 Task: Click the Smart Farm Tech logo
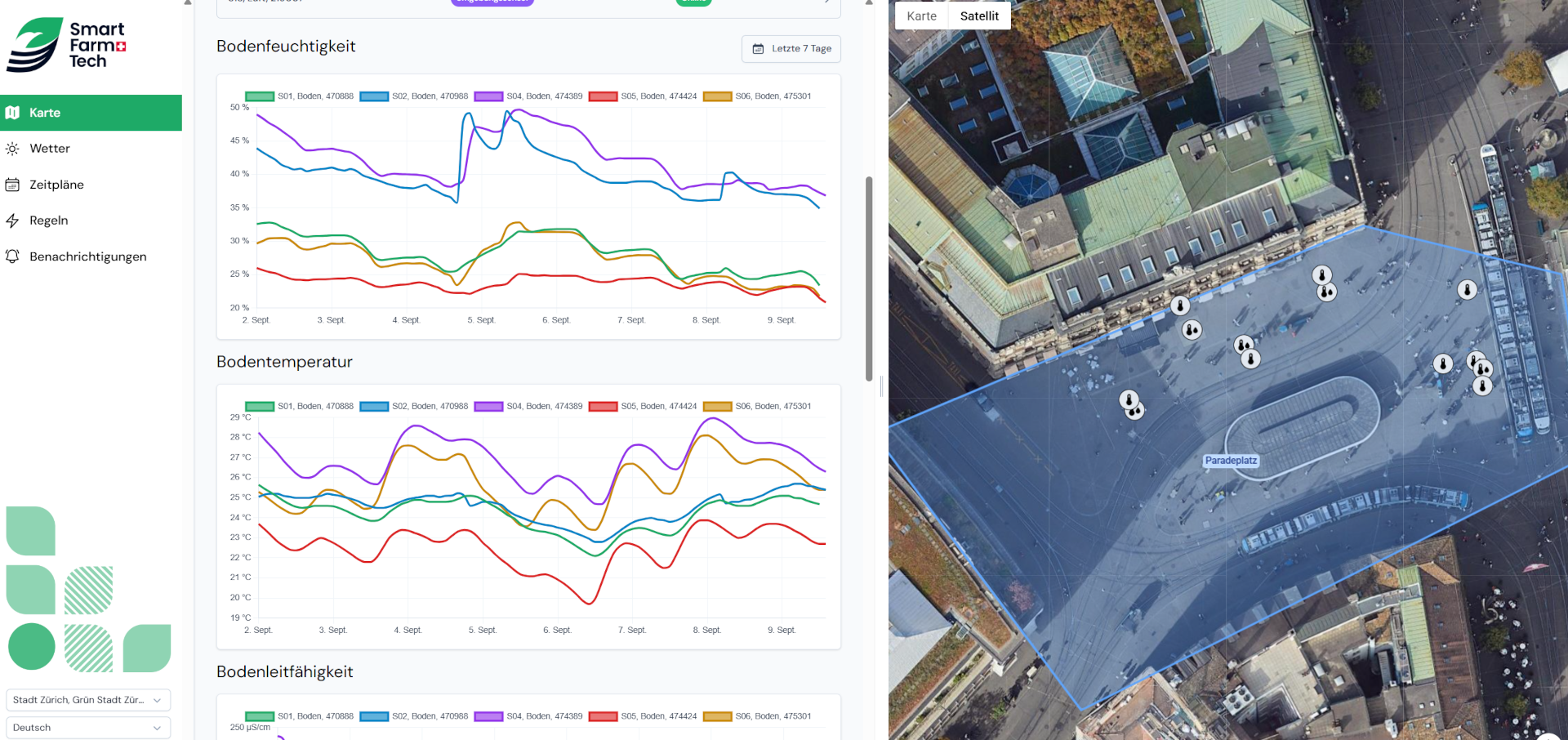click(67, 45)
